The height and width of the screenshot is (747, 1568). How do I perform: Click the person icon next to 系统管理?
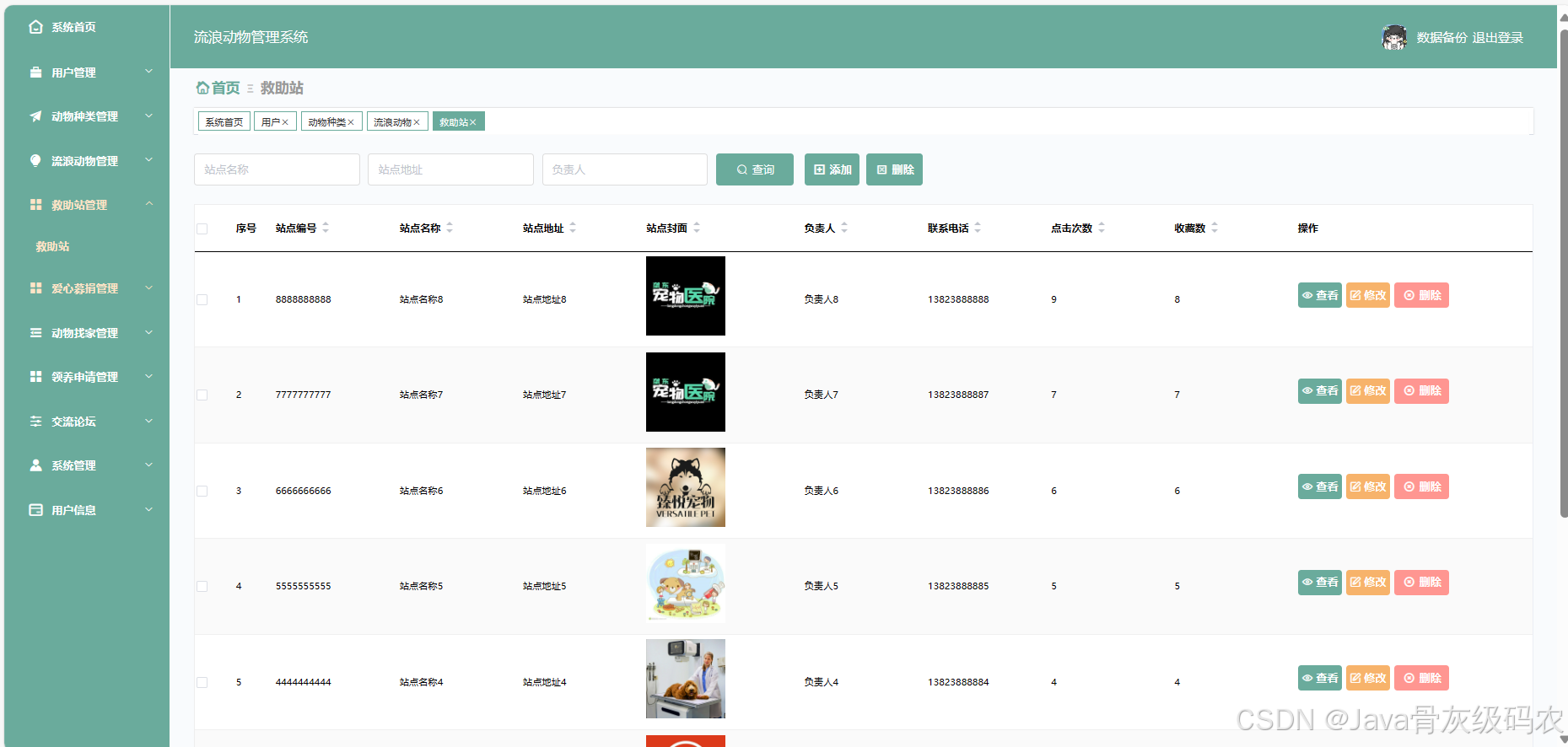[35, 465]
